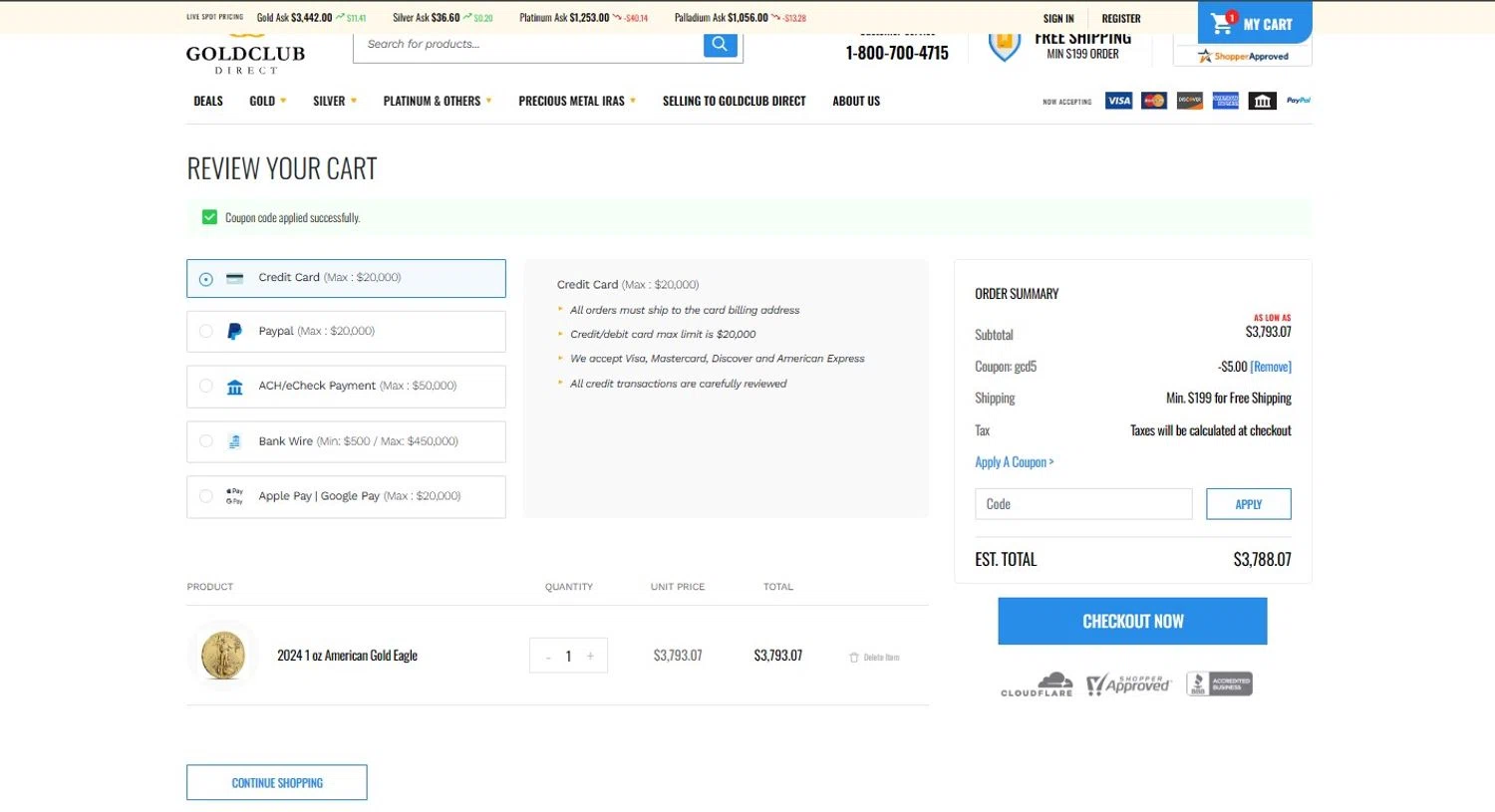The height and width of the screenshot is (812, 1495).
Task: Click the PayPal logo in header
Action: click(x=1299, y=101)
